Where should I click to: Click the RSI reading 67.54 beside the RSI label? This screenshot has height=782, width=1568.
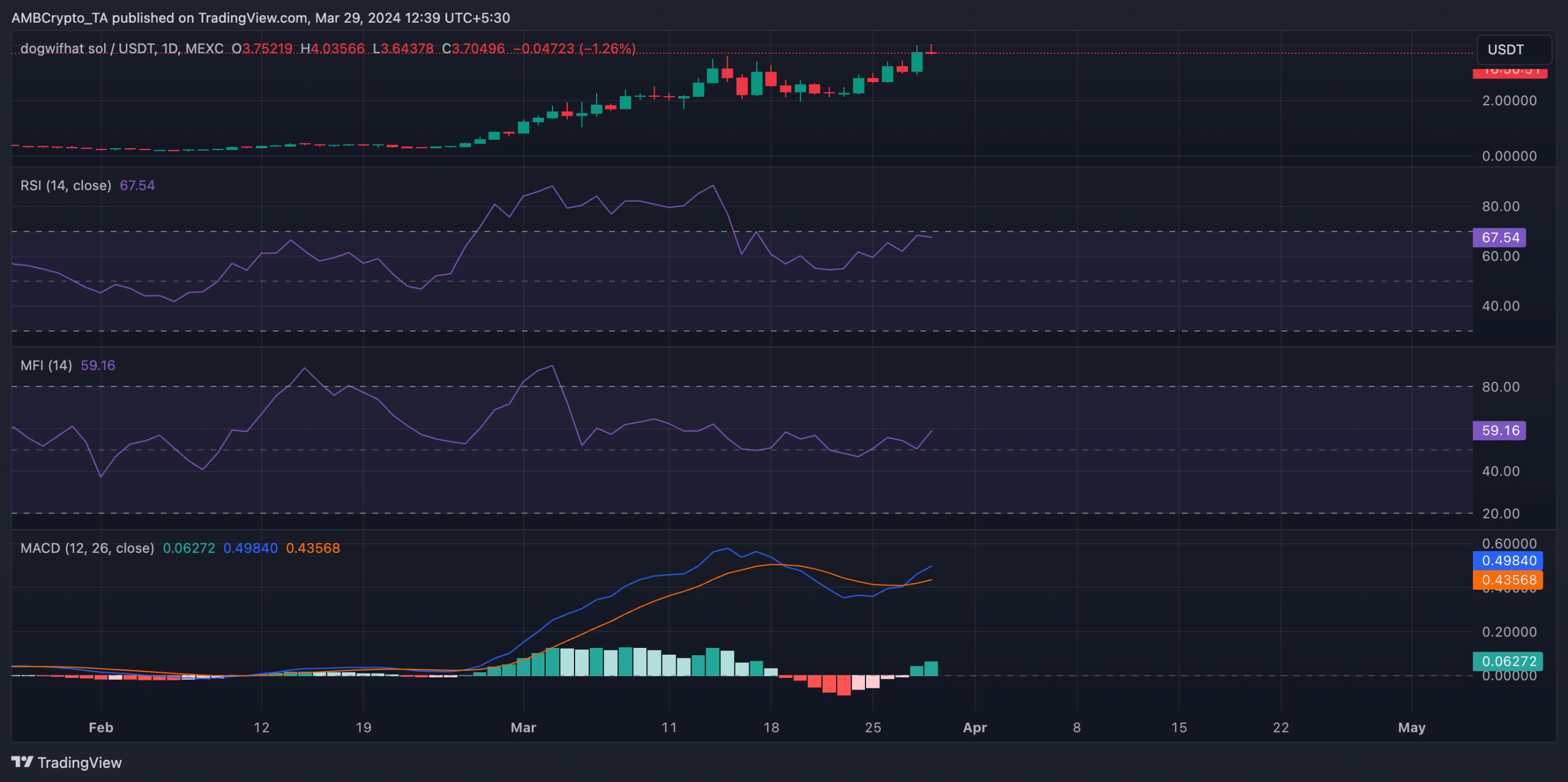click(137, 186)
